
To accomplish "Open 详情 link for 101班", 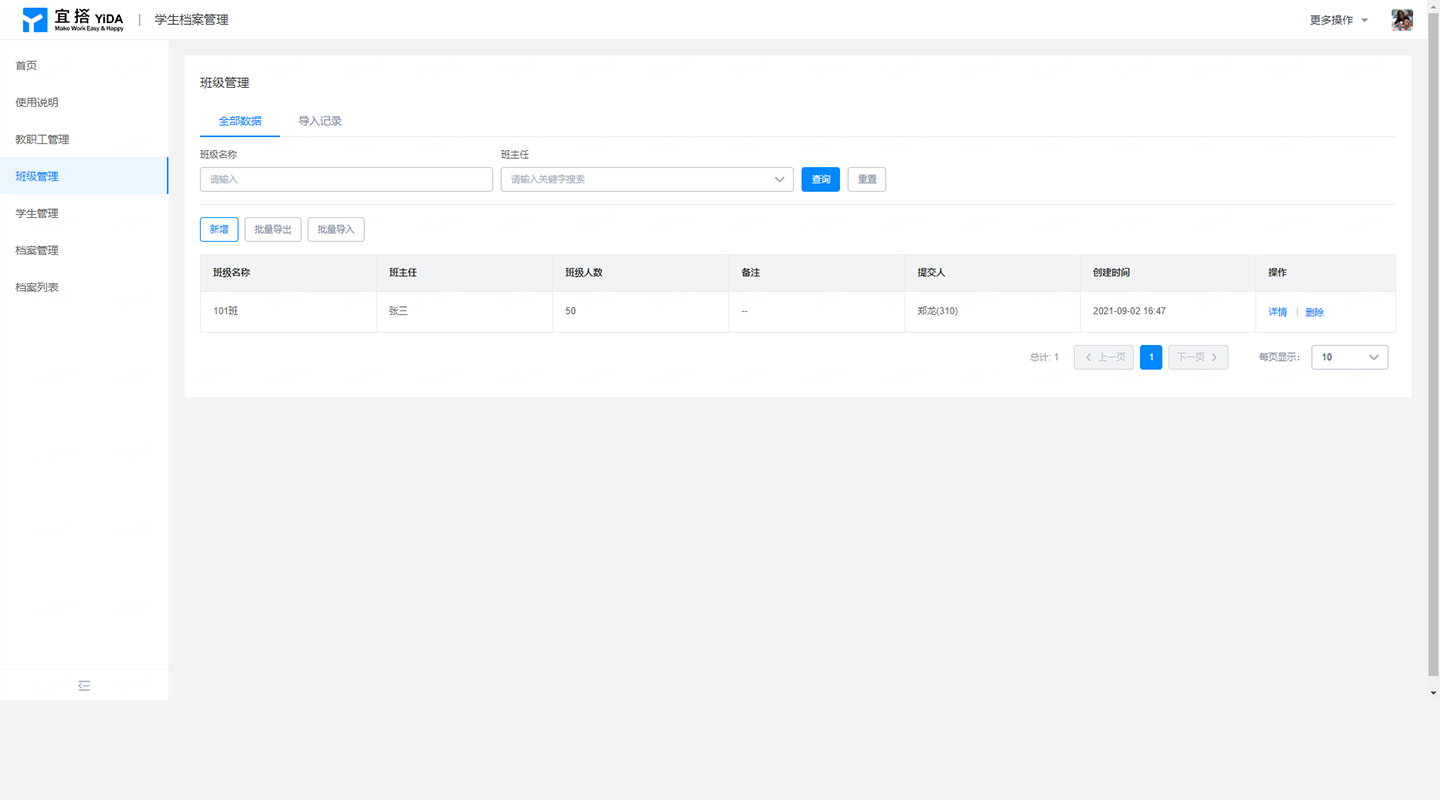I will [x=1278, y=312].
